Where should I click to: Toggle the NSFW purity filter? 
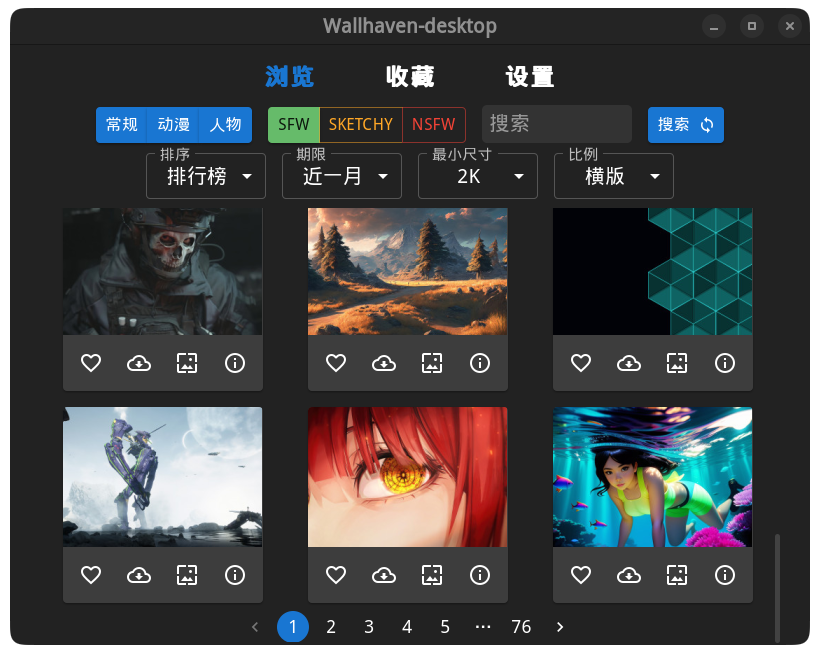click(x=434, y=125)
